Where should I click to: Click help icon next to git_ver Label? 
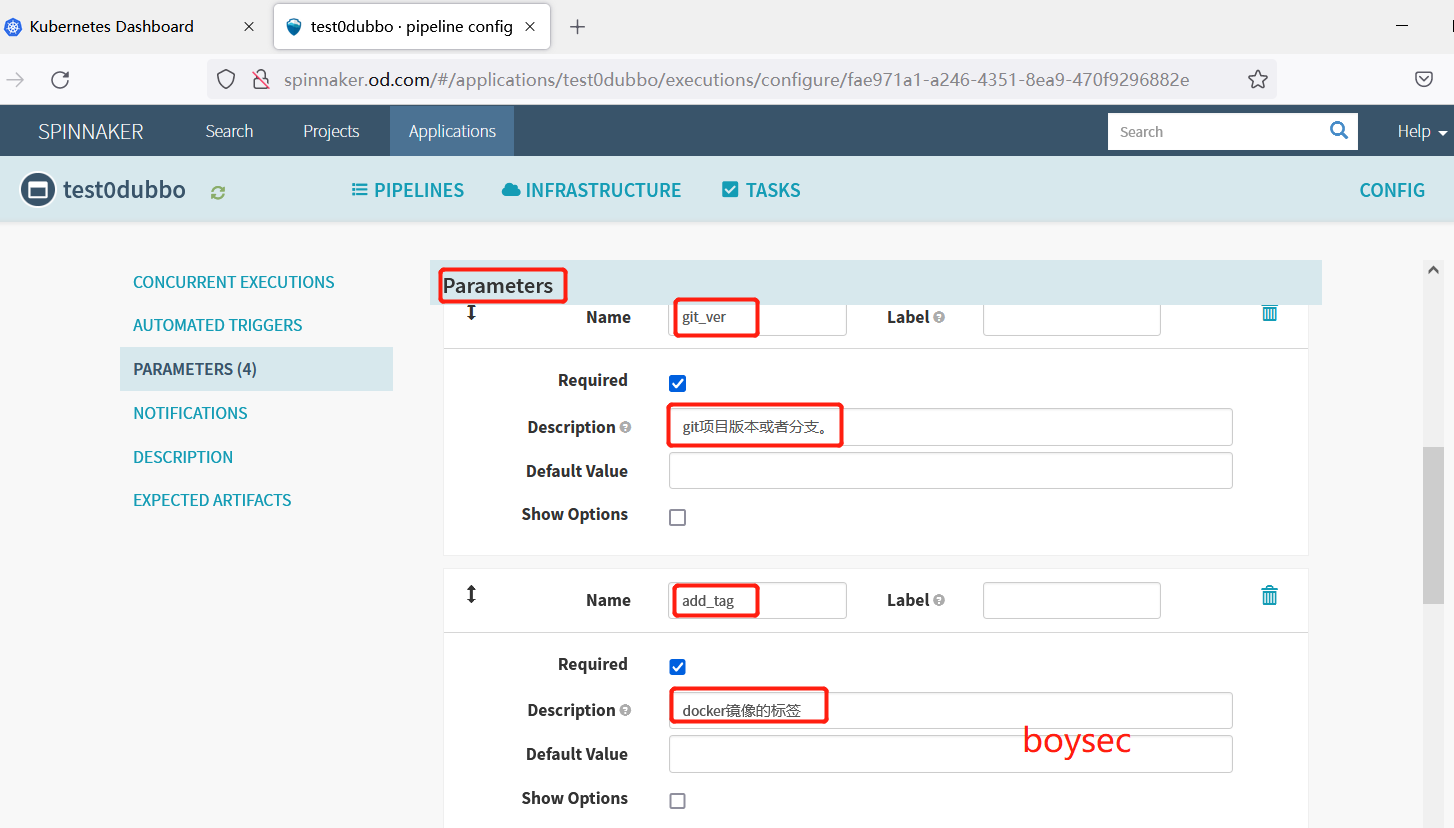(939, 317)
